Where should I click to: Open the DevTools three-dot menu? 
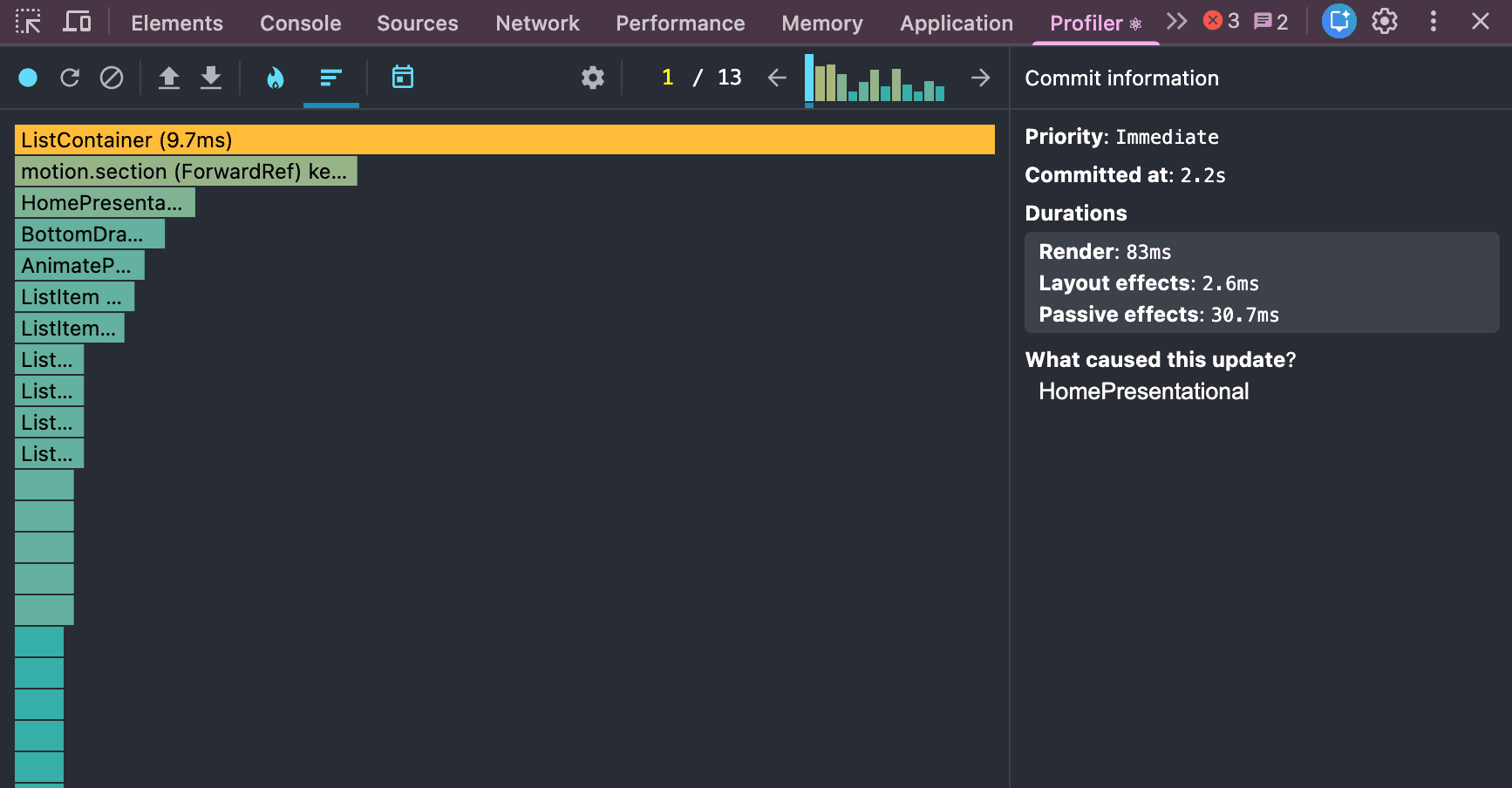click(x=1433, y=22)
